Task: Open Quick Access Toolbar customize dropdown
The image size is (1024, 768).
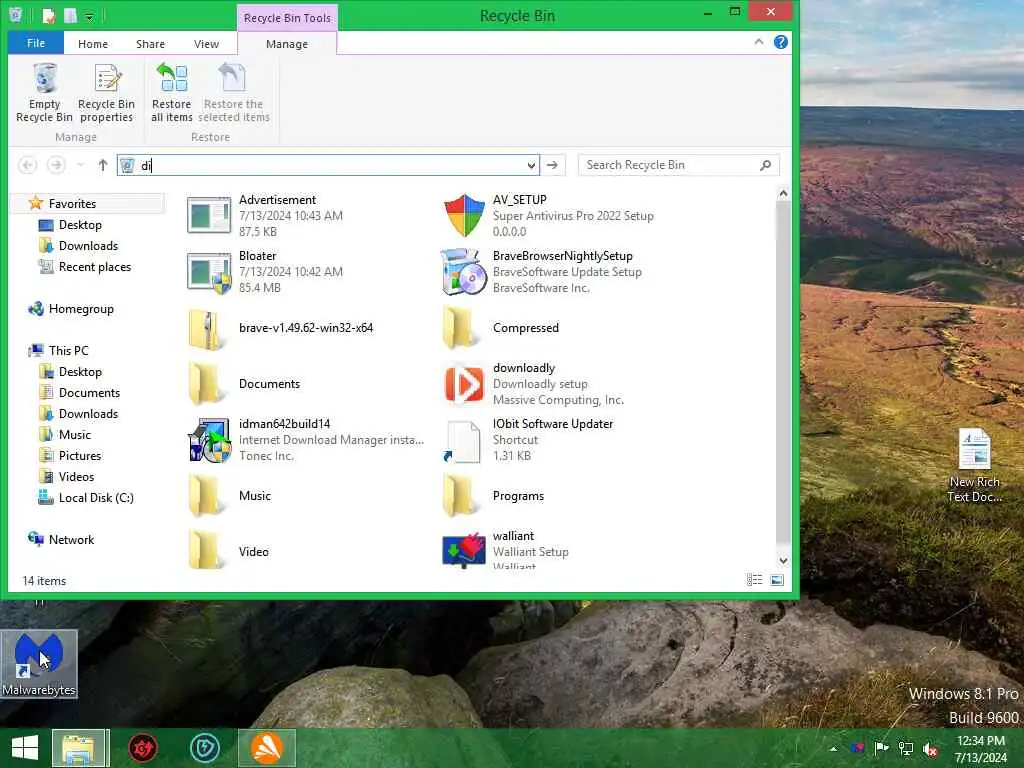Action: click(x=89, y=16)
